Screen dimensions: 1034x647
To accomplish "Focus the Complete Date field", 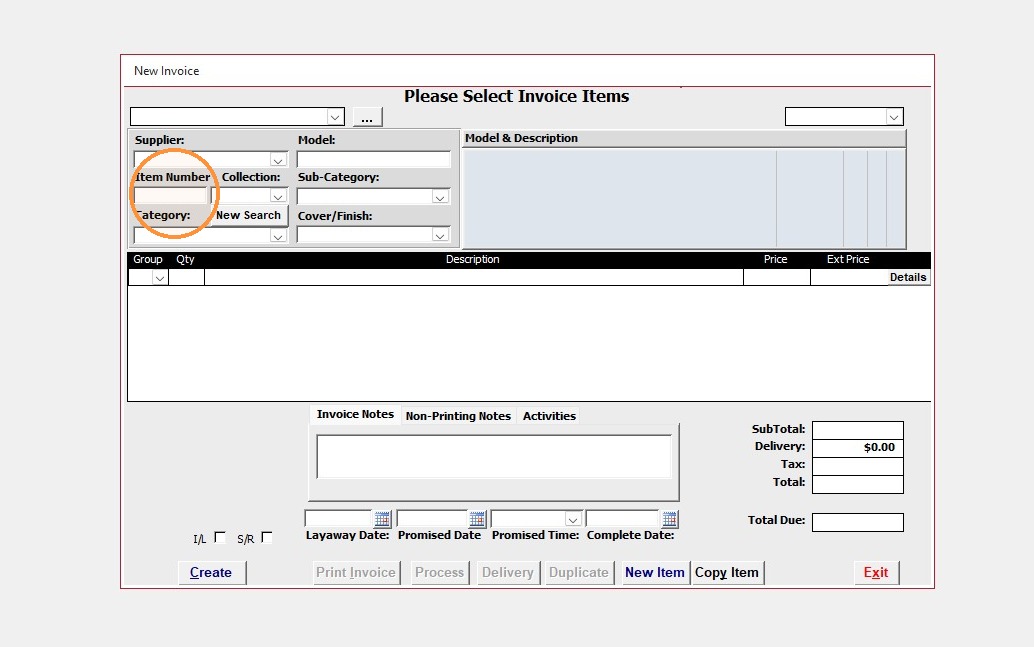I will coord(623,519).
